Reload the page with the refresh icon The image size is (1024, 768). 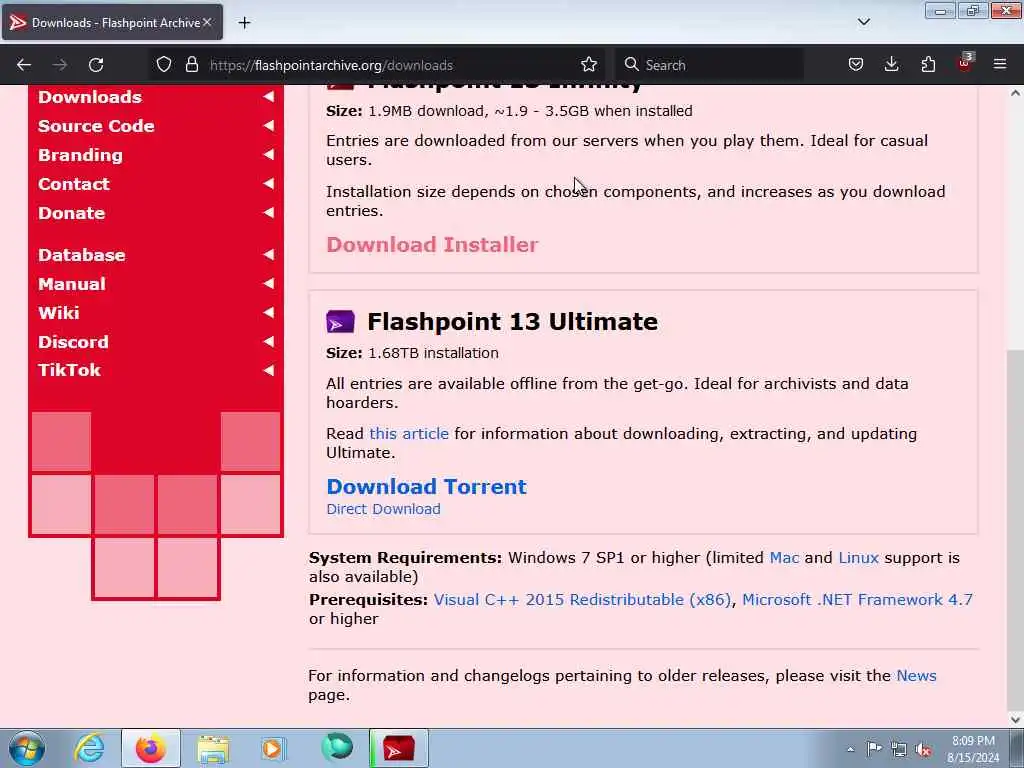[x=96, y=65]
